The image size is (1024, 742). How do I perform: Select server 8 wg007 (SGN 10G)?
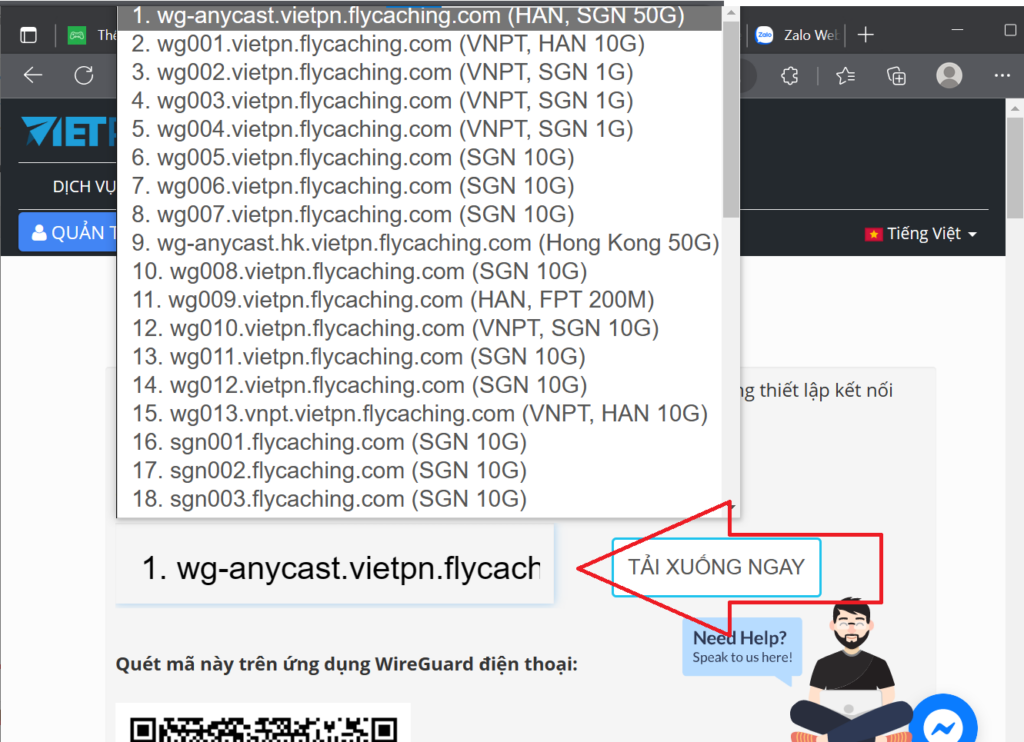[419, 214]
